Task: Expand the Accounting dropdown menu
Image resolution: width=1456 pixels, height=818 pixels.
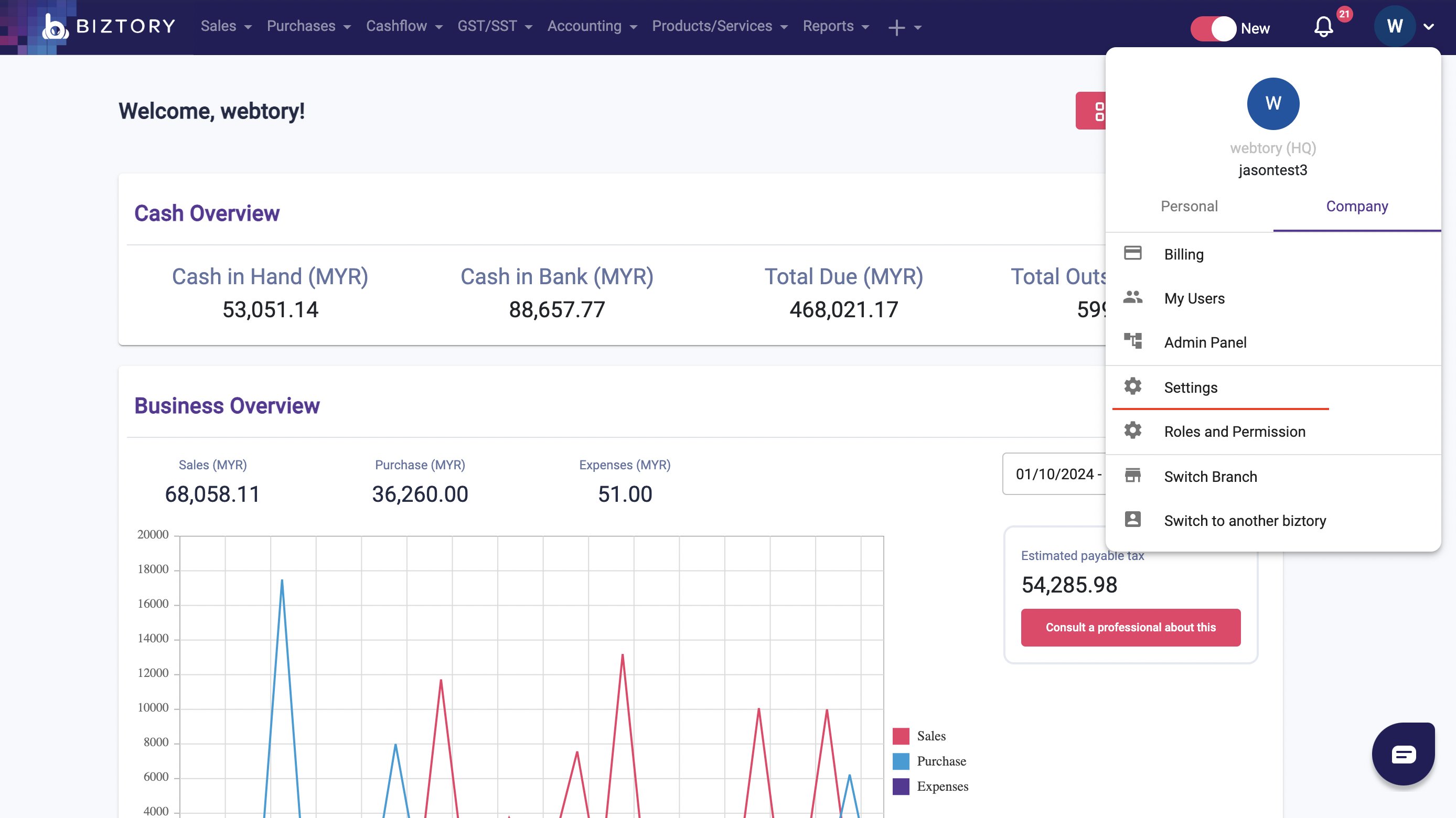Action: click(x=592, y=27)
